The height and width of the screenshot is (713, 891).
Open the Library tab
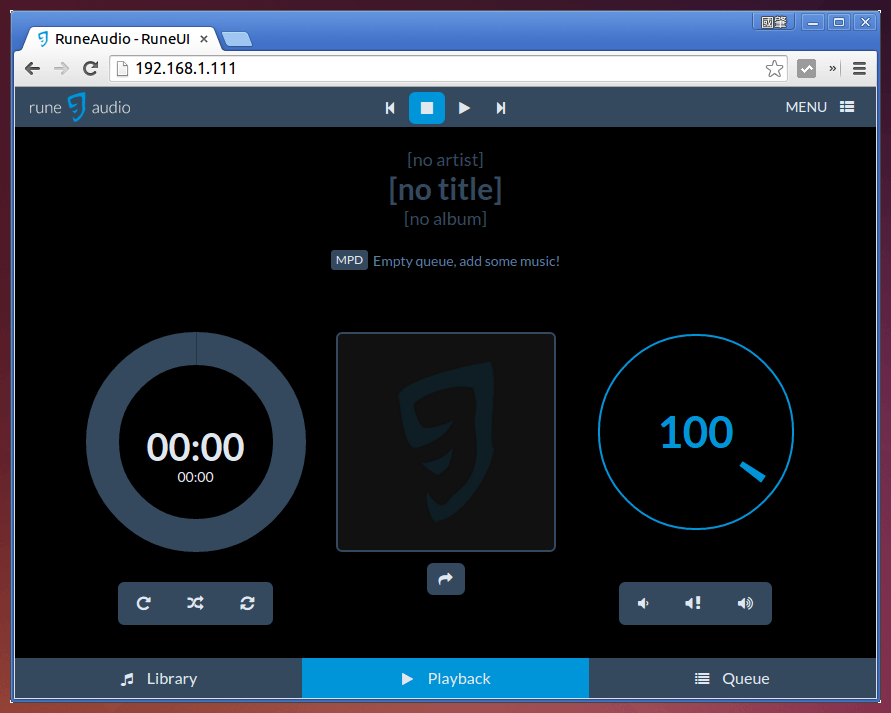pos(158,678)
